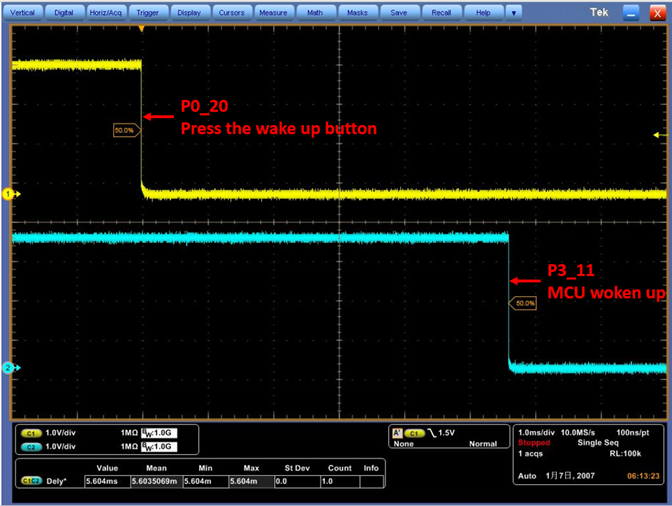Click the 06:13:23 clock readout
672x506 pixels.
[643, 476]
